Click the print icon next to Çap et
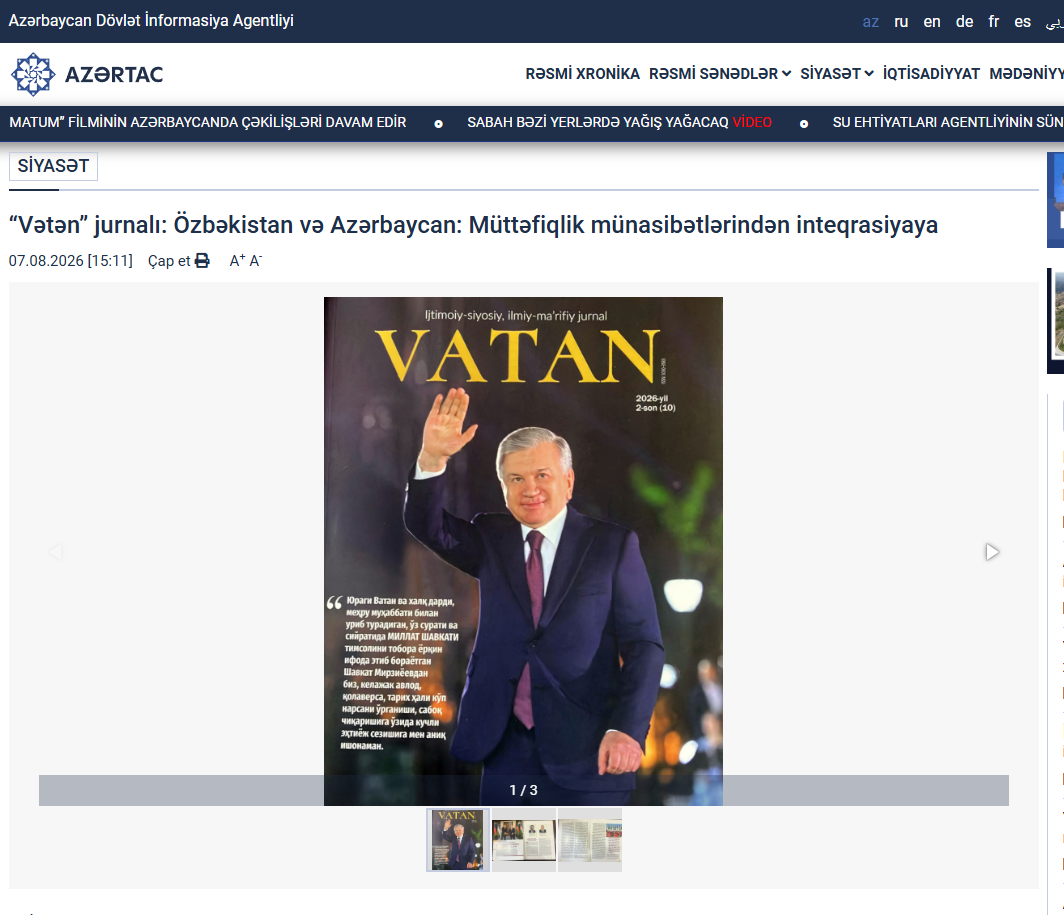 pos(202,261)
